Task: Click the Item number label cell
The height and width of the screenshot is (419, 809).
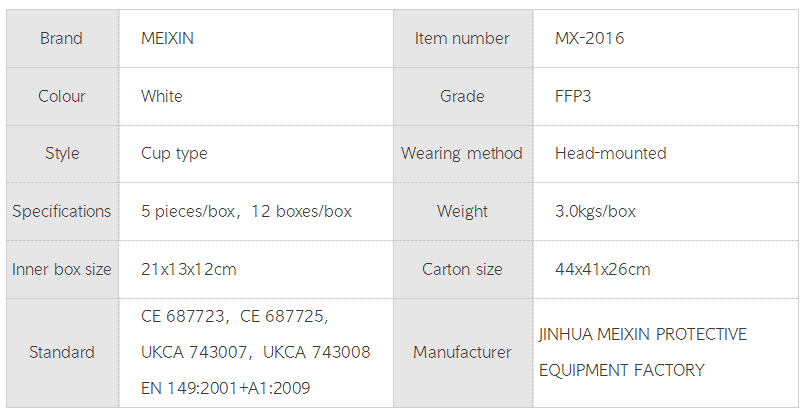Action: pos(462,39)
